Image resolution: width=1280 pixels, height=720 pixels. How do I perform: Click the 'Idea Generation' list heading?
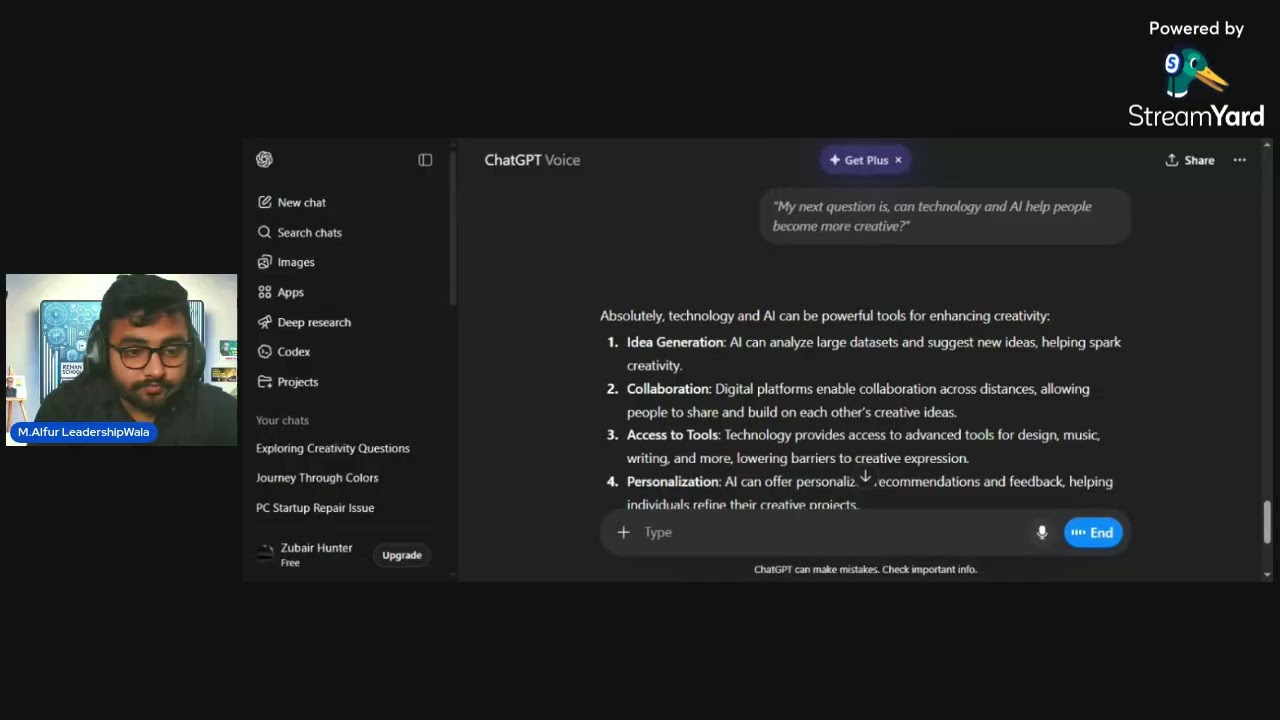coord(675,342)
